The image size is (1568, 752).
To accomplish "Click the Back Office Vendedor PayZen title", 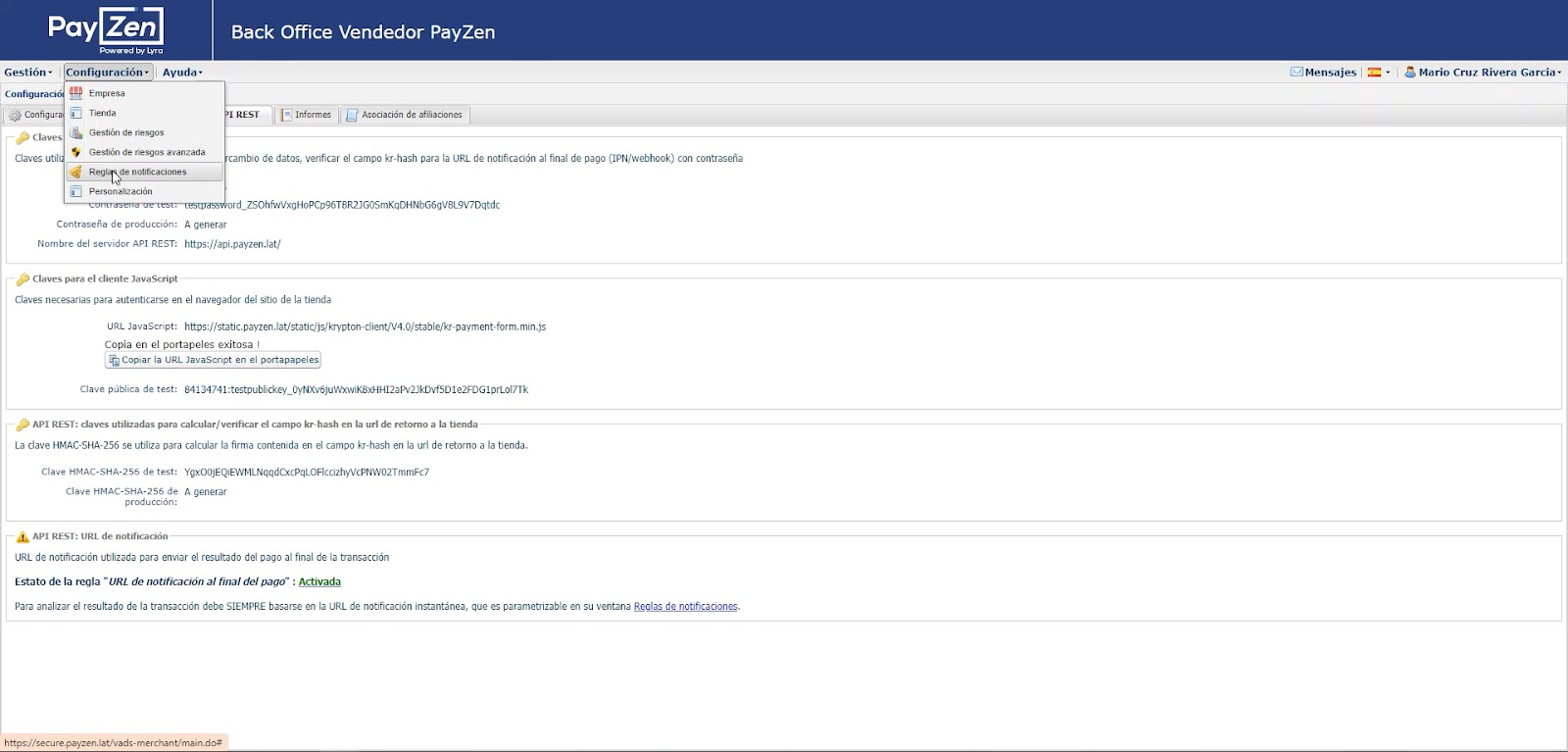I will pos(363,31).
